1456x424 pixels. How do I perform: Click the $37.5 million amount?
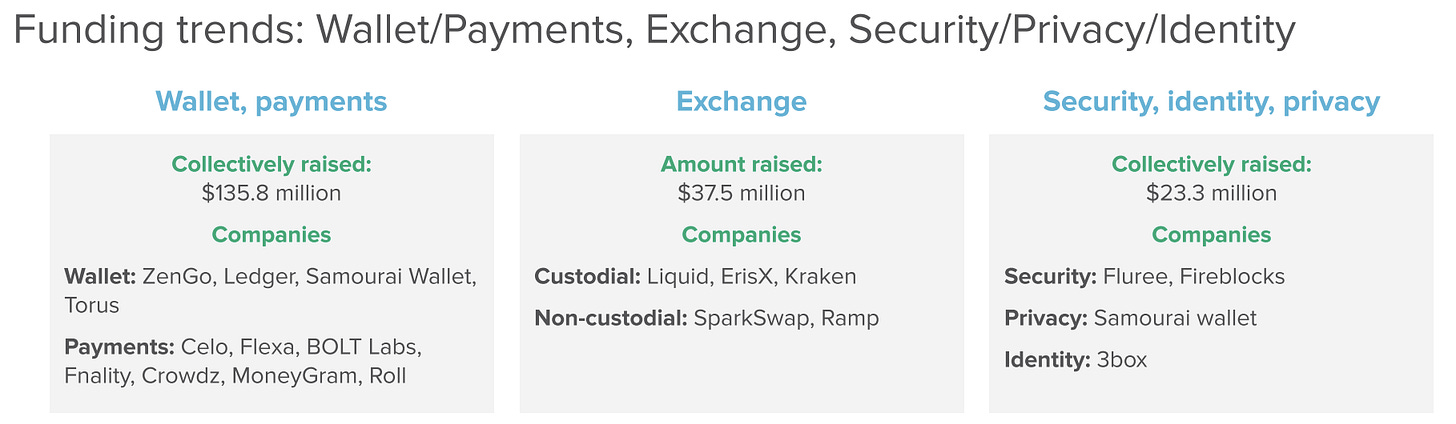pyautogui.click(x=741, y=193)
